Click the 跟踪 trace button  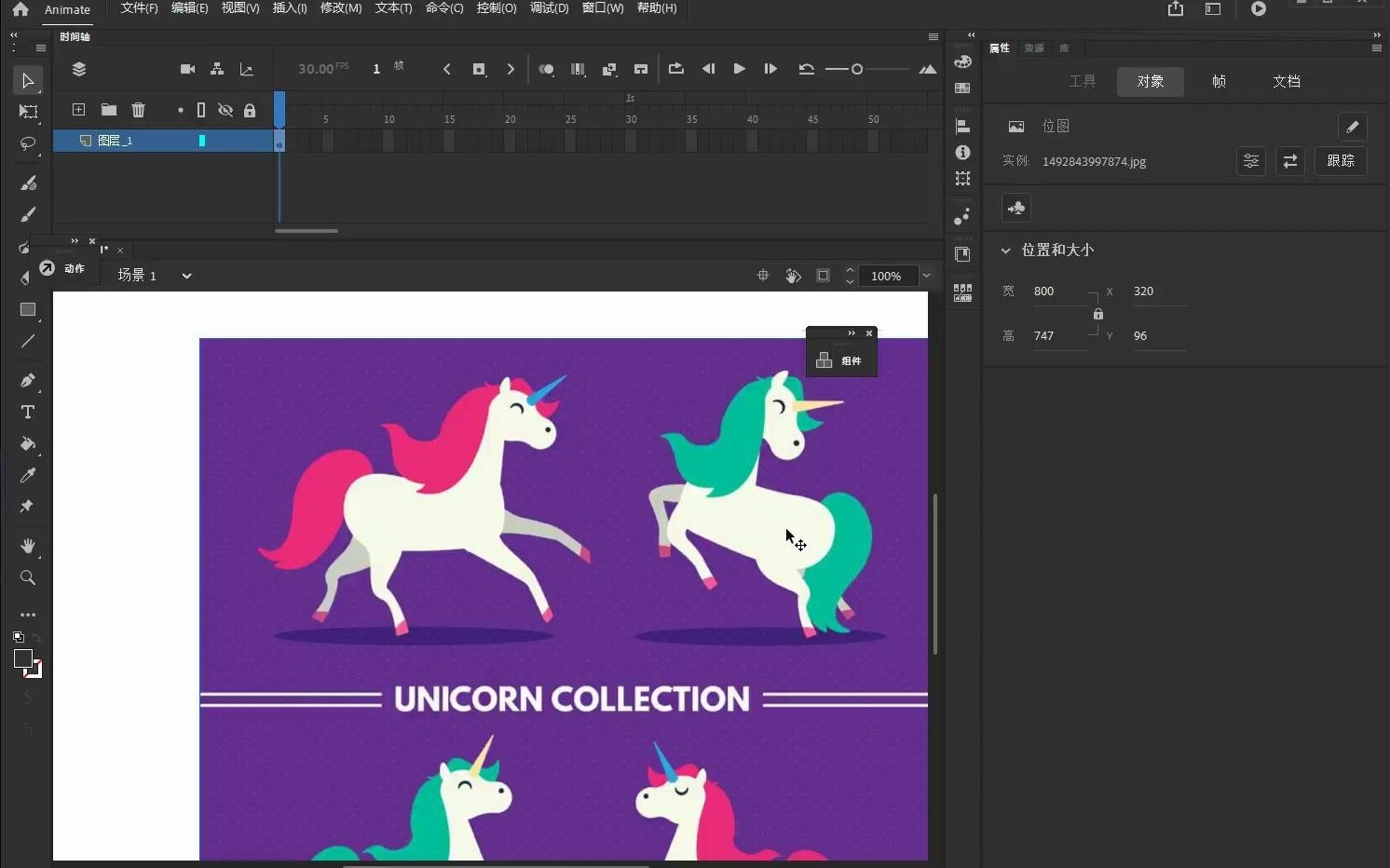1341,161
